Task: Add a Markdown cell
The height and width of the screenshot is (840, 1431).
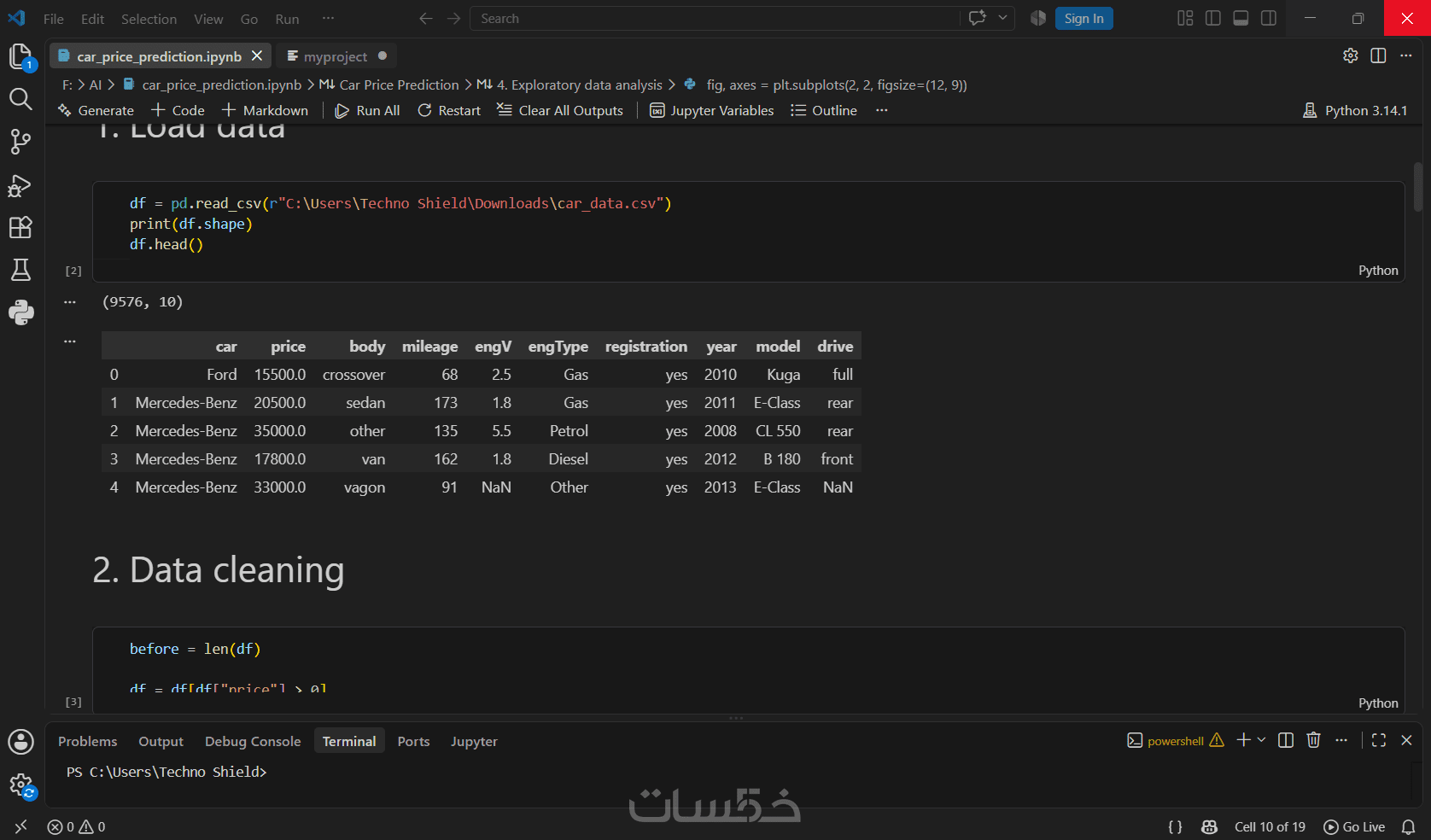Action: point(265,110)
